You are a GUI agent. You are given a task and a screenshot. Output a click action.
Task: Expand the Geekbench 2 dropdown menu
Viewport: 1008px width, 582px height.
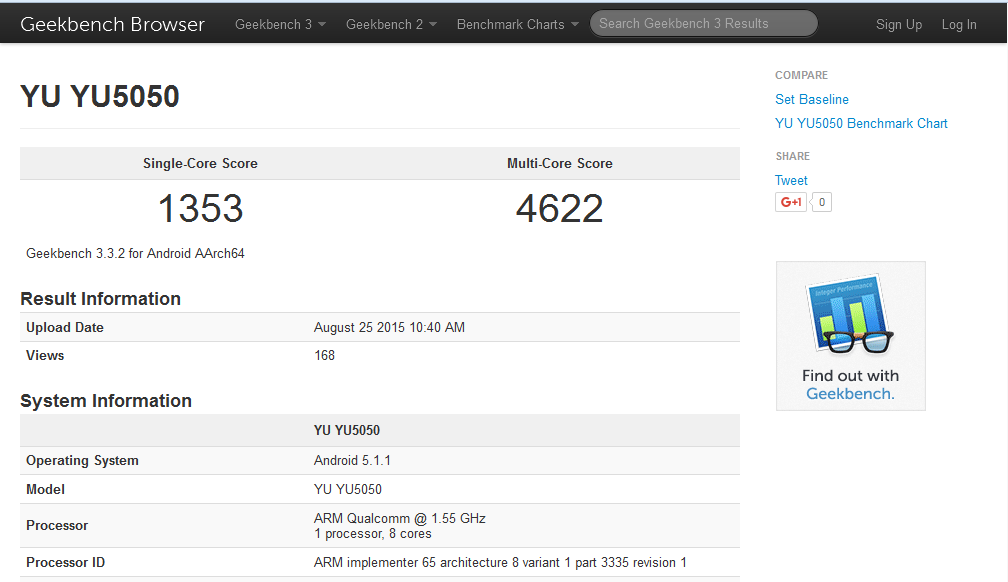(x=391, y=24)
